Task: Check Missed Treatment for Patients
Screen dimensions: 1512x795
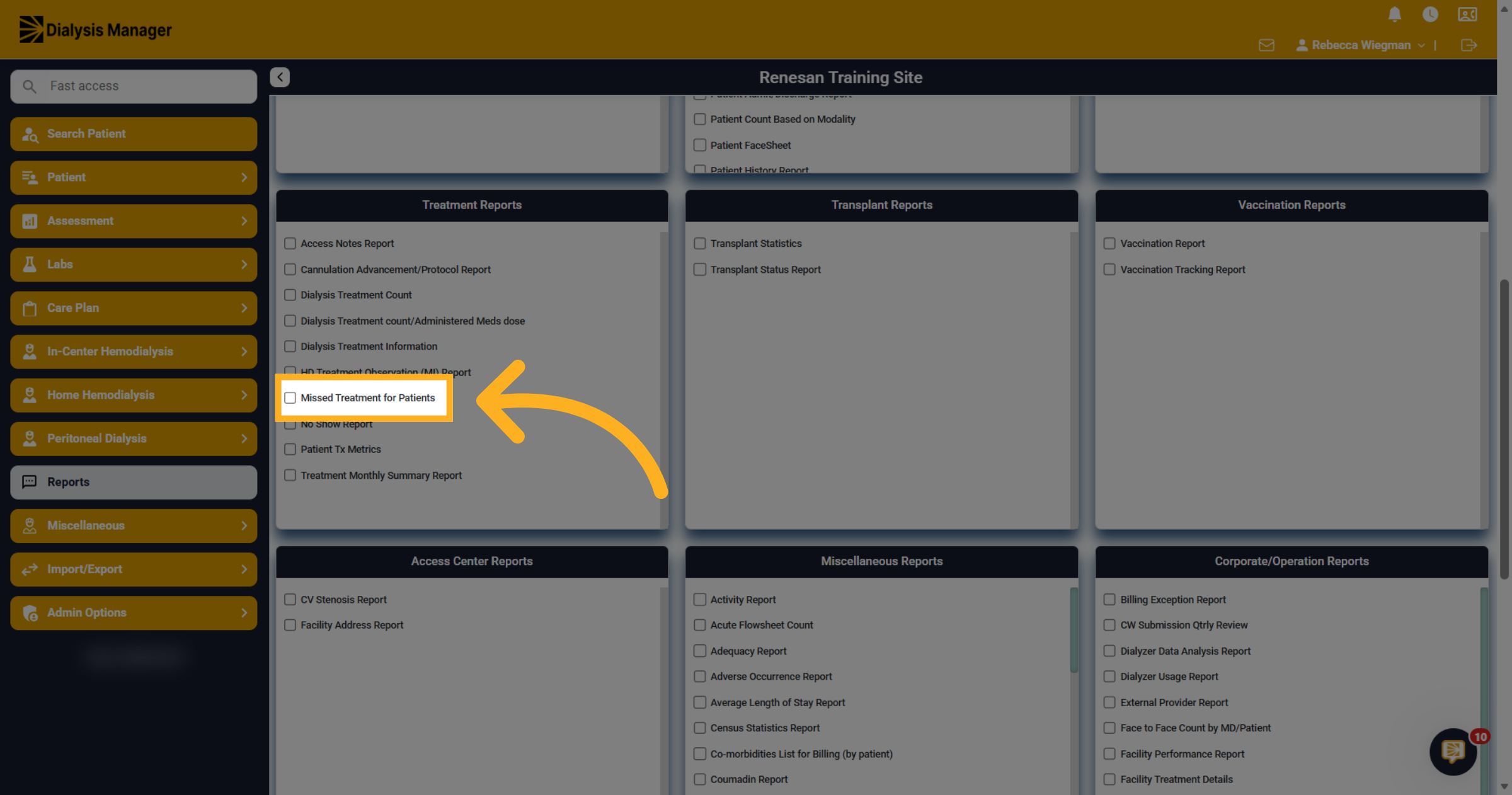Action: 290,398
